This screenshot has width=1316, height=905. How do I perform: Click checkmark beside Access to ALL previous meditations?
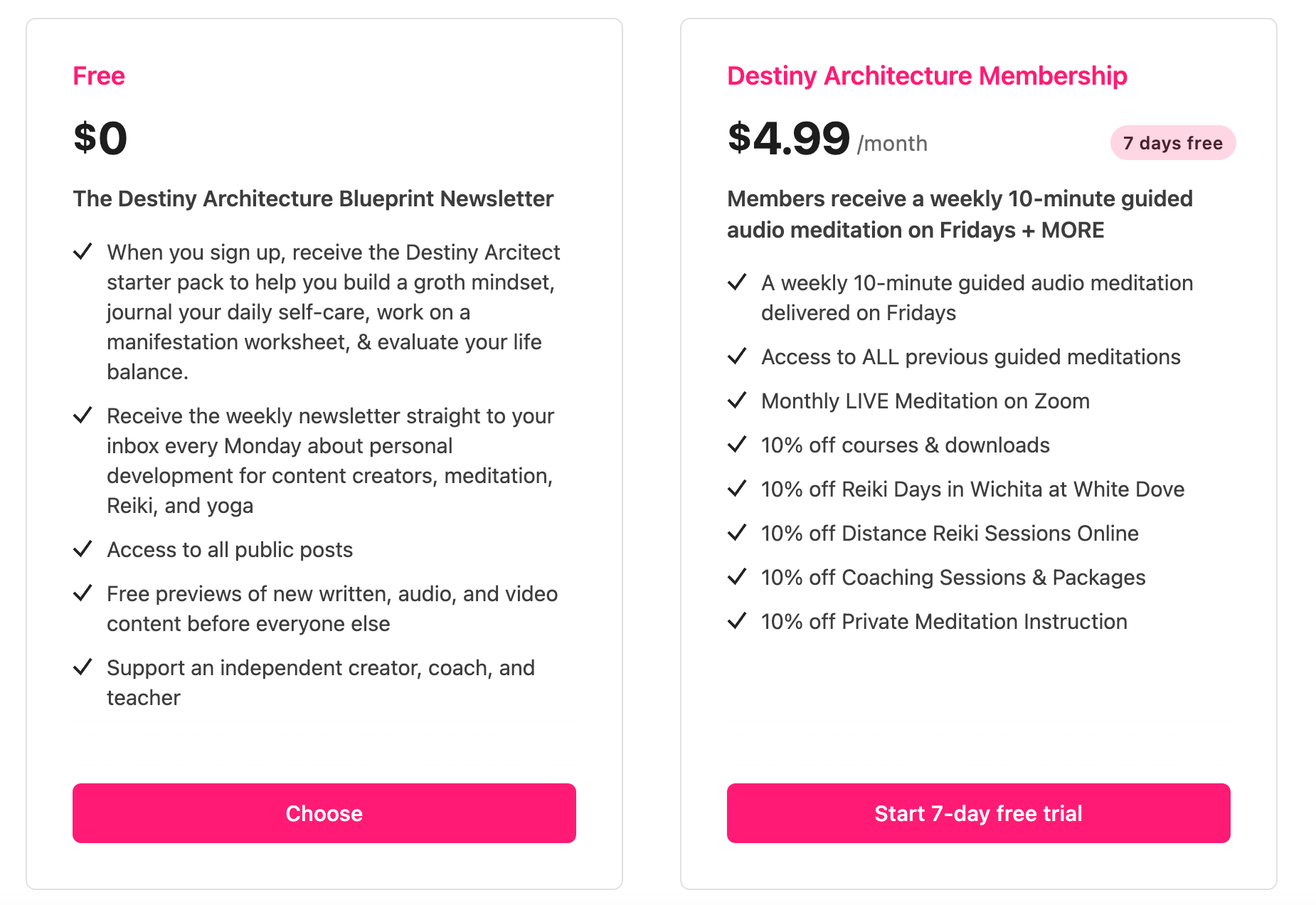pos(738,356)
